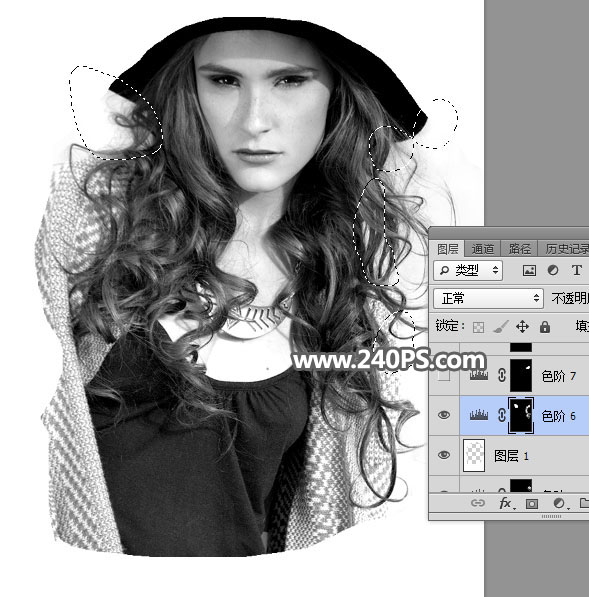Image resolution: width=589 pixels, height=597 pixels.
Task: Switch to the 路径 tab
Action: coord(520,249)
